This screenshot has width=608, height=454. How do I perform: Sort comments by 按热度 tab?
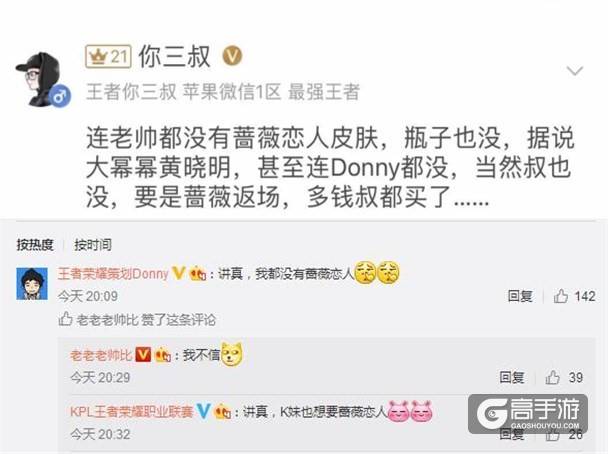(x=35, y=245)
